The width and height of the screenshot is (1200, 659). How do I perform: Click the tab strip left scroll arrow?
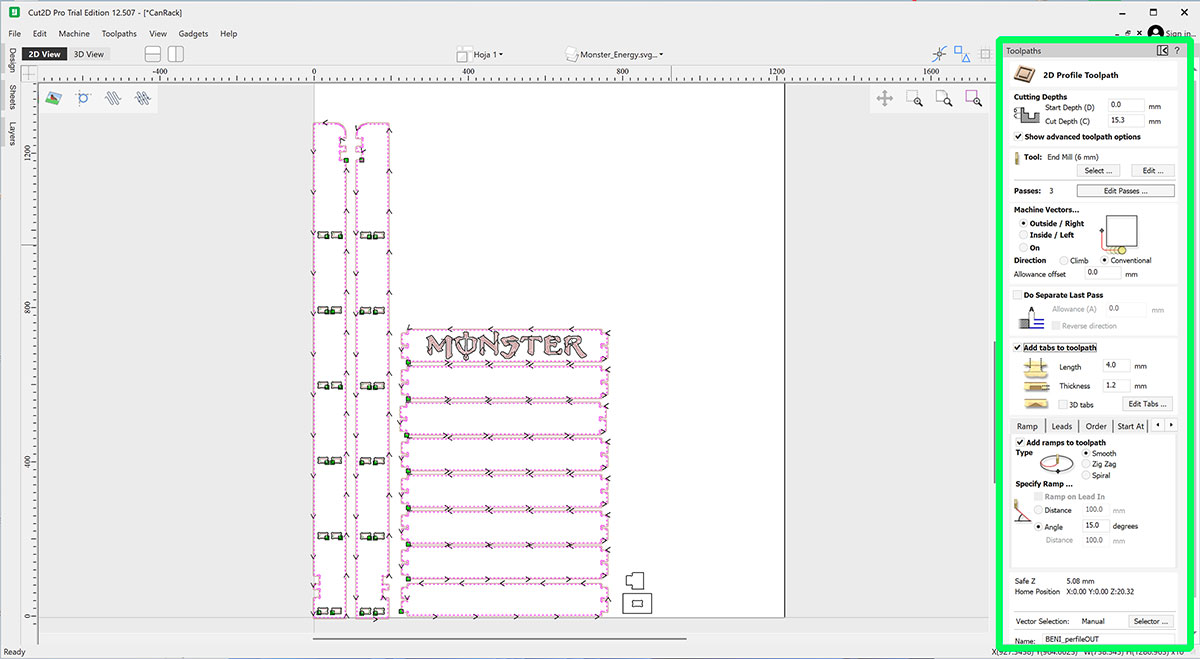pos(1157,426)
